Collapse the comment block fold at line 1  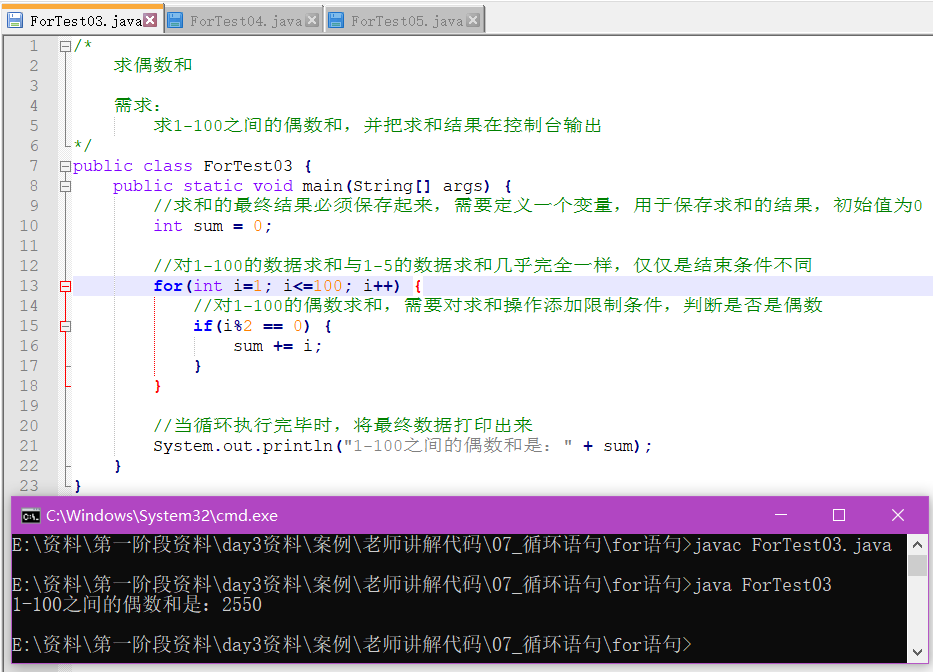tap(65, 46)
